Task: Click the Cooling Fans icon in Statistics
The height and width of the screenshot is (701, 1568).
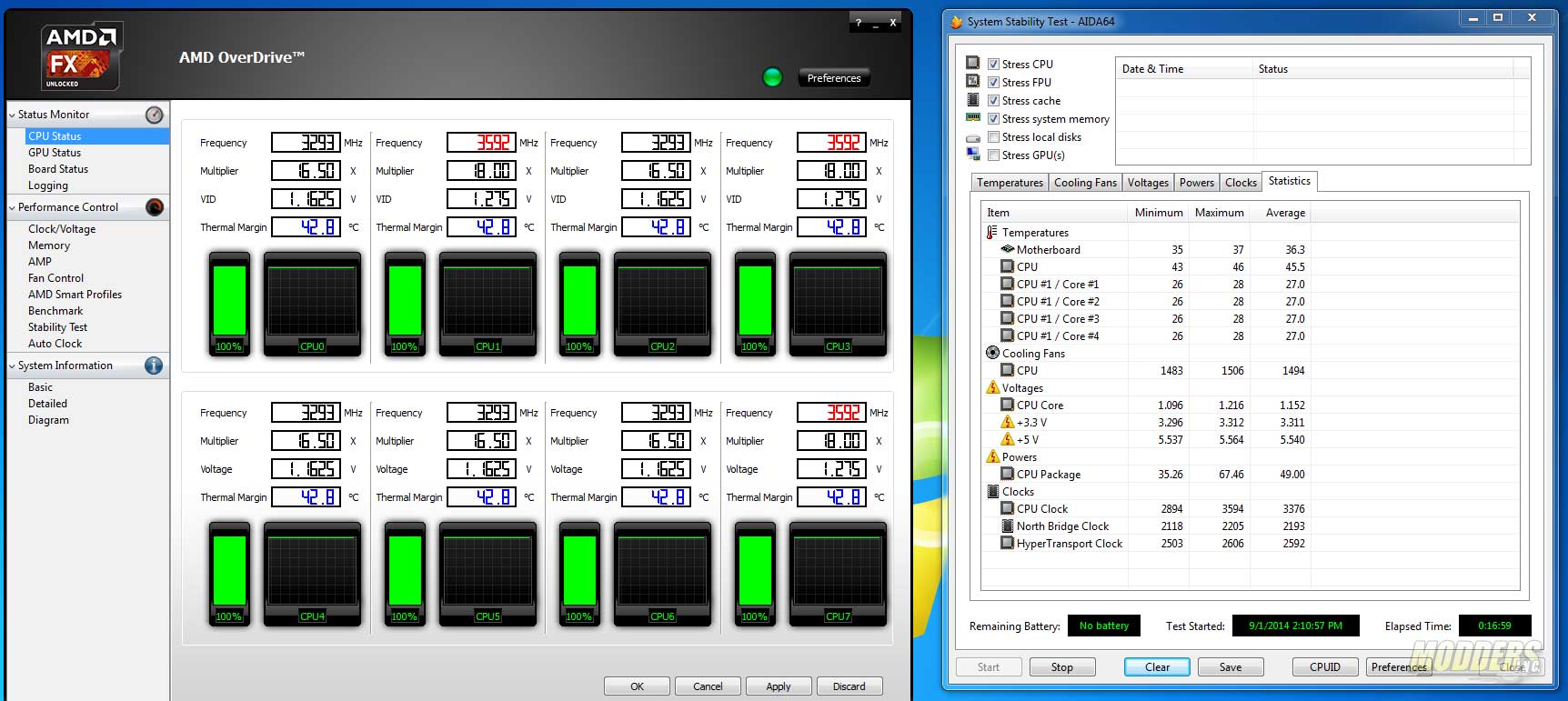Action: (992, 353)
